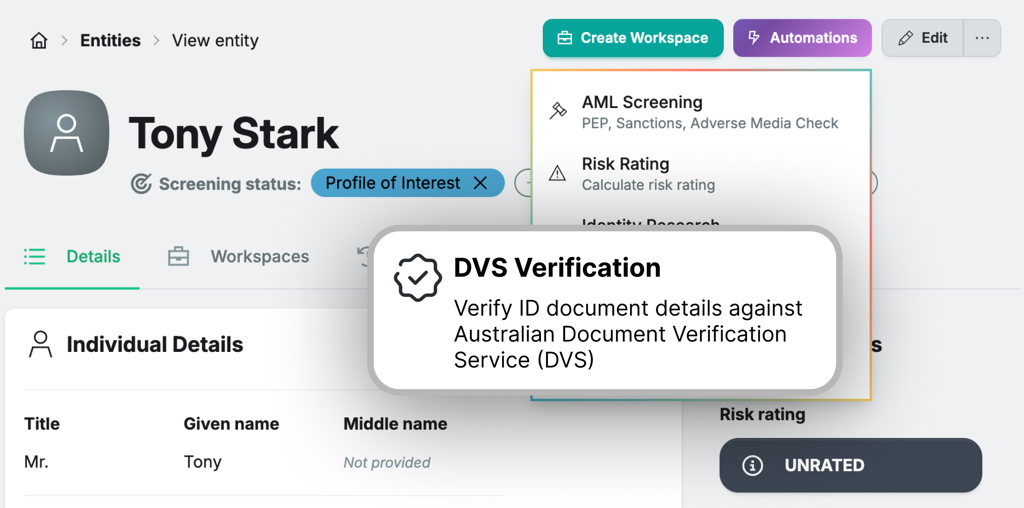Click the given name value "Tony"
Screen dimensions: 1024x508
point(202,462)
